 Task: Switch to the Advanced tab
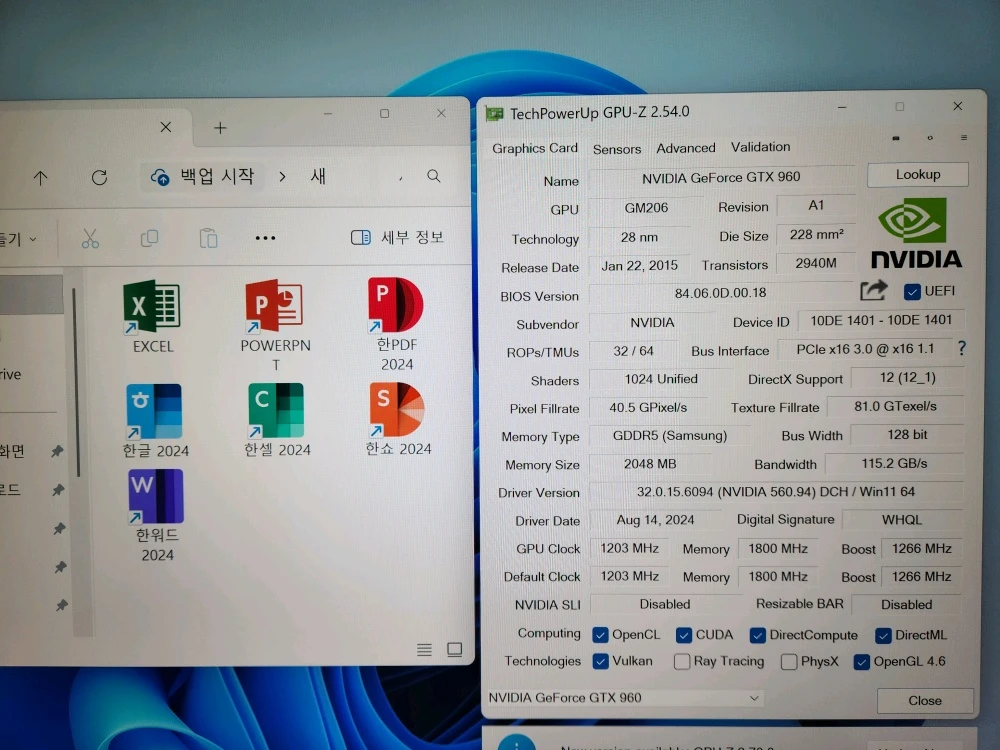(686, 148)
